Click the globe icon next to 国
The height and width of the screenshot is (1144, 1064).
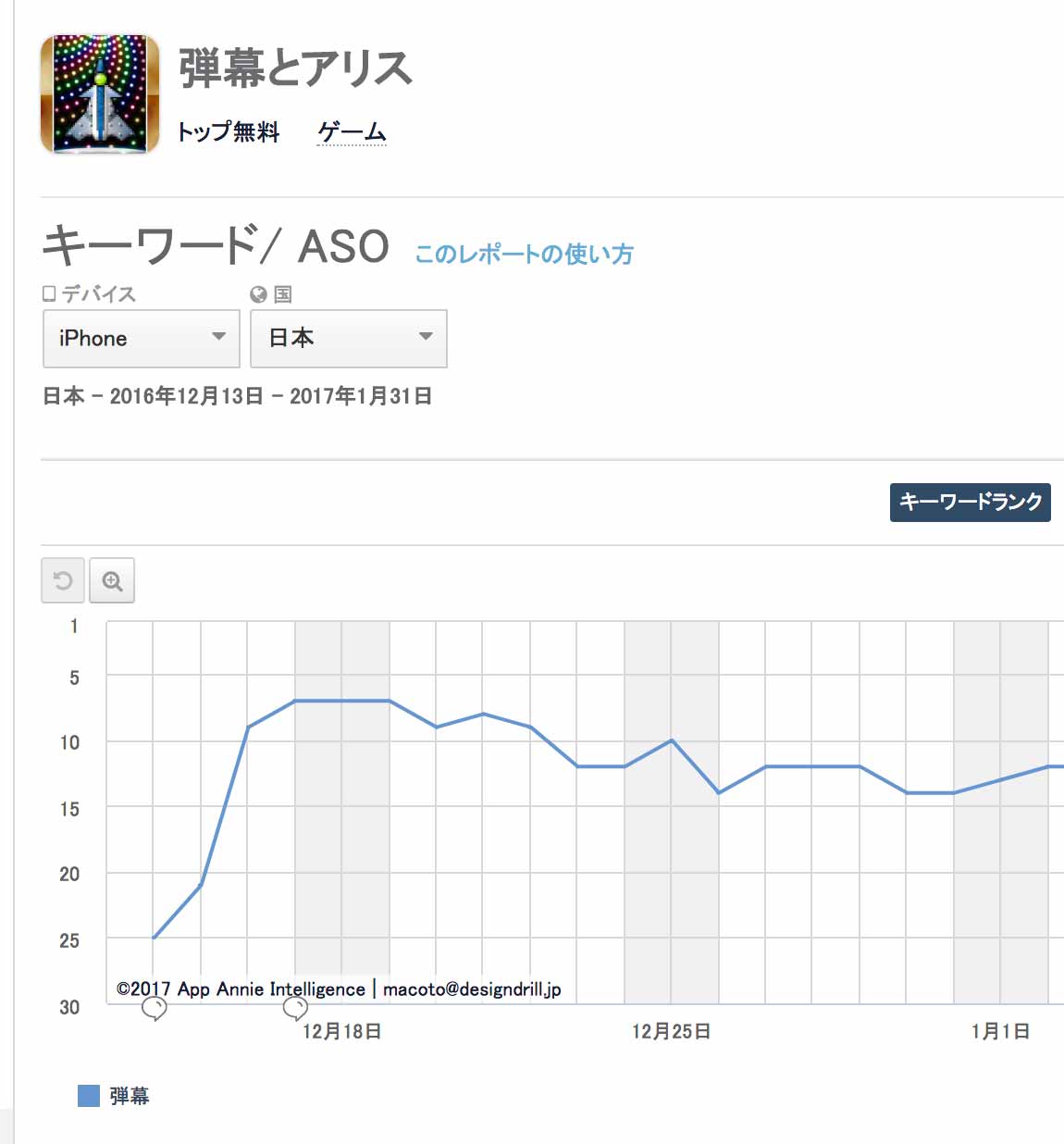tap(258, 294)
